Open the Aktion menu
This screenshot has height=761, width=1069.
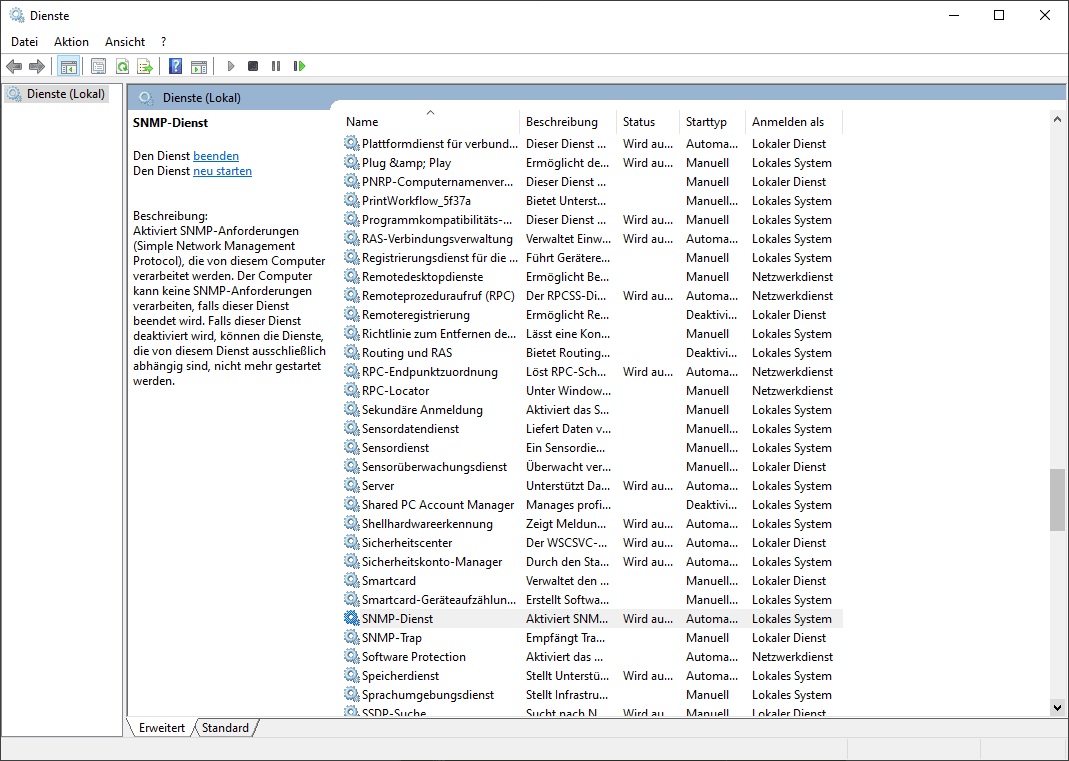(x=71, y=42)
